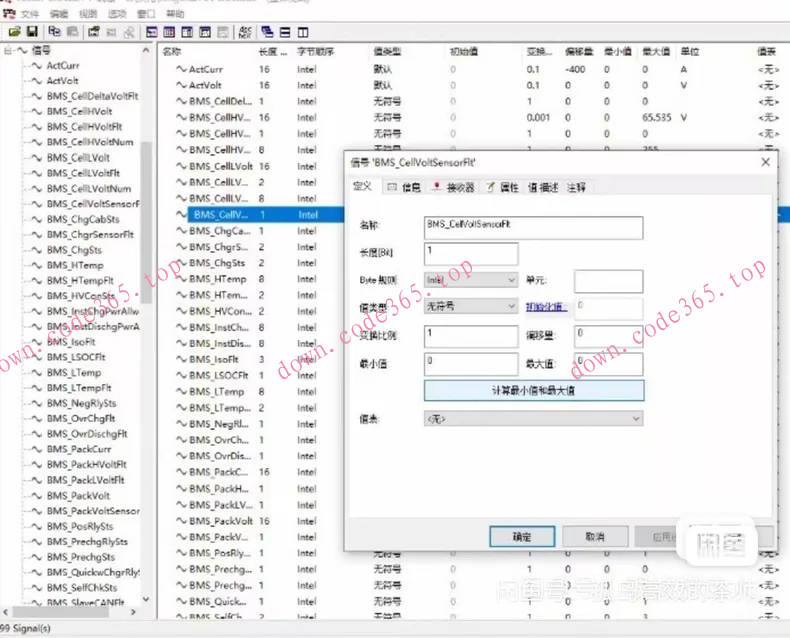Open the 值类型 无符号 dropdown
This screenshot has width=790, height=638.
511,306
